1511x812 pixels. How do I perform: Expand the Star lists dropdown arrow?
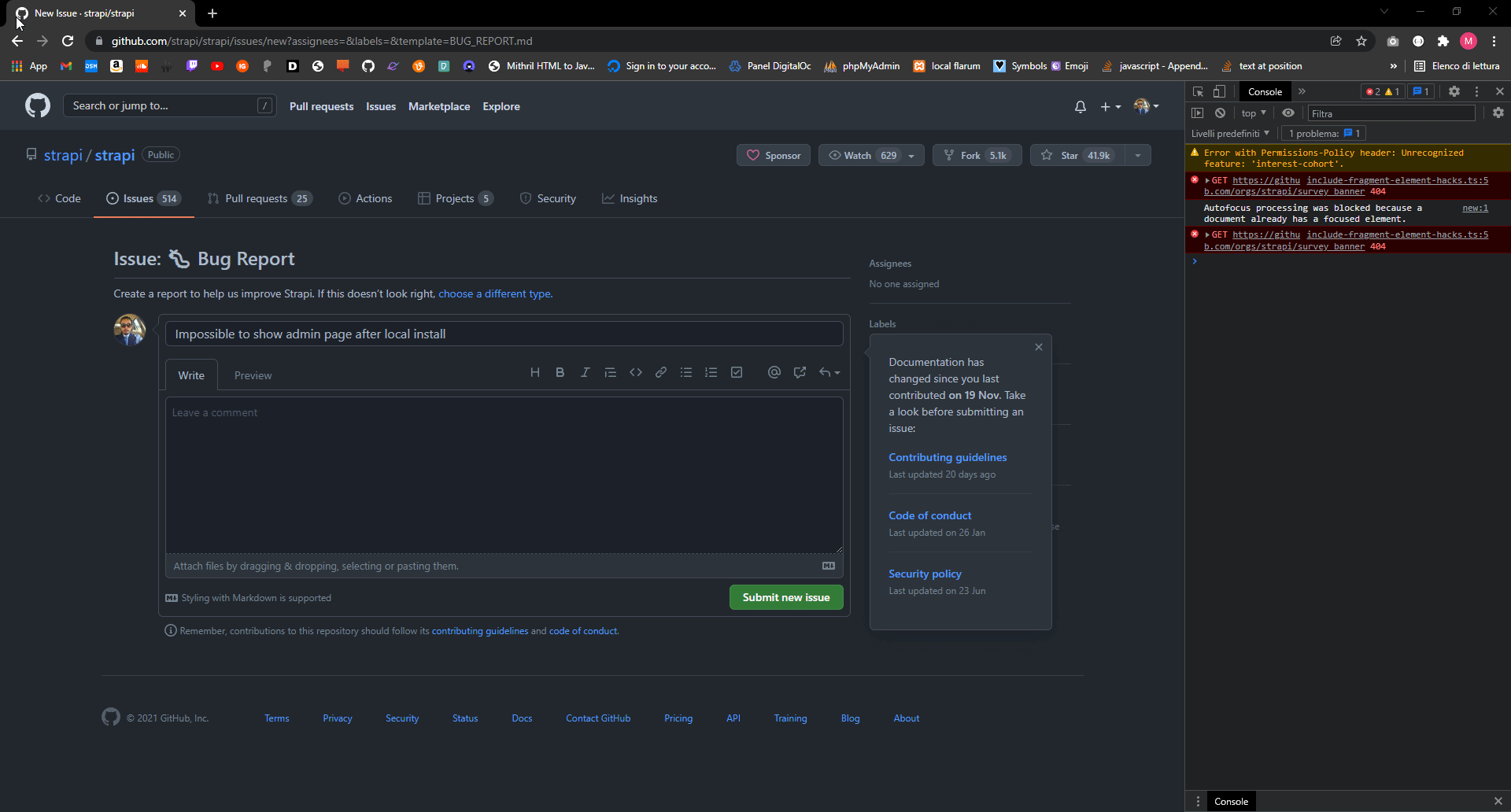pyautogui.click(x=1138, y=156)
